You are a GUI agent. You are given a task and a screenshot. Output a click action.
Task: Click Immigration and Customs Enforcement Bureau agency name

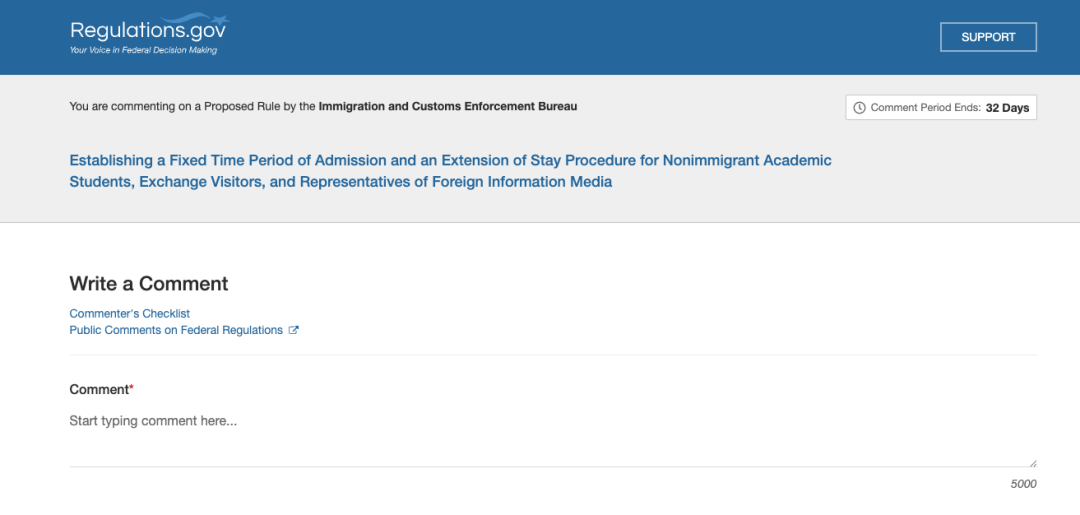[448, 107]
